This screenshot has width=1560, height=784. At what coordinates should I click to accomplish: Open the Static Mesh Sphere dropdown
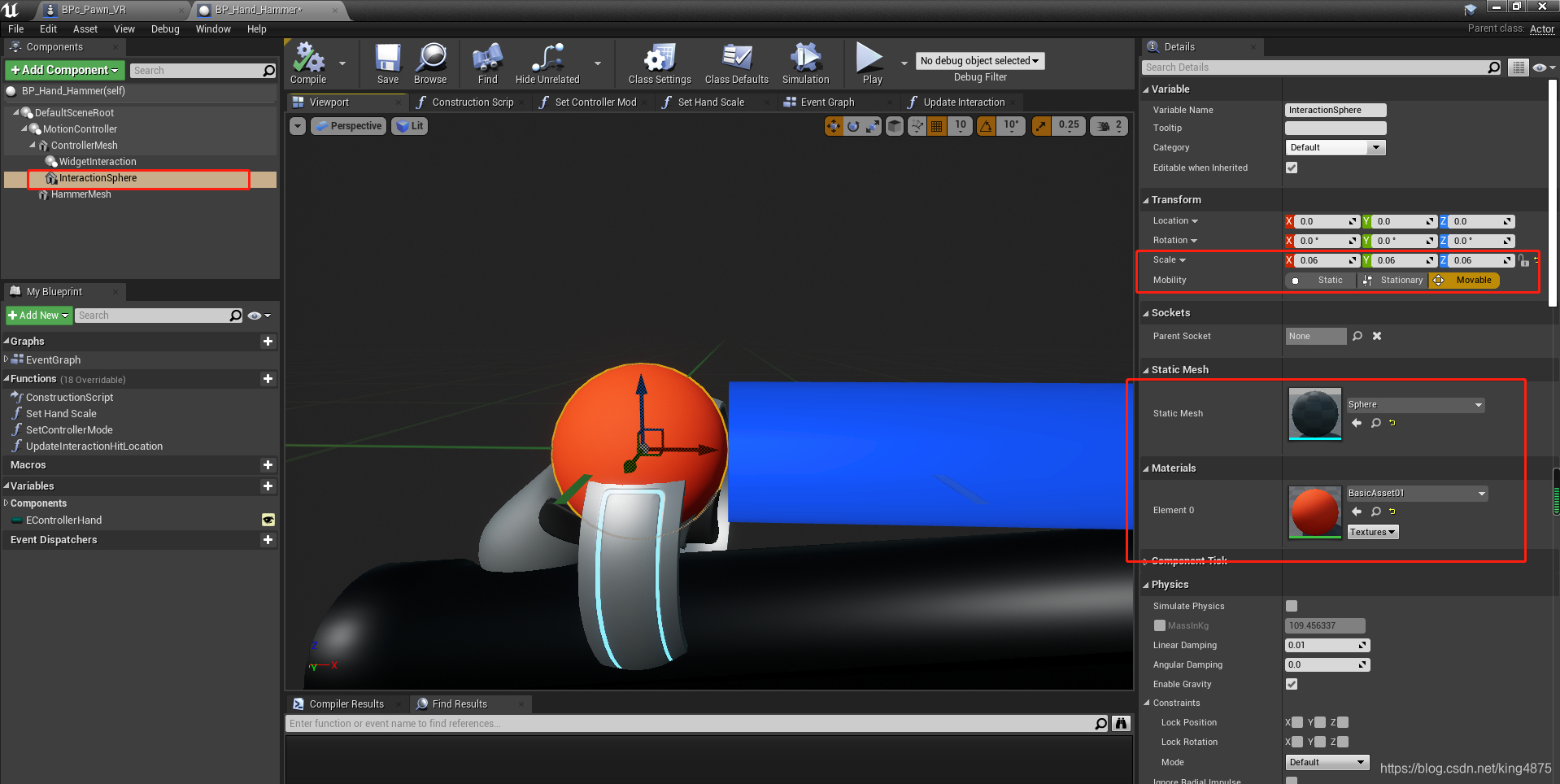tap(1476, 404)
